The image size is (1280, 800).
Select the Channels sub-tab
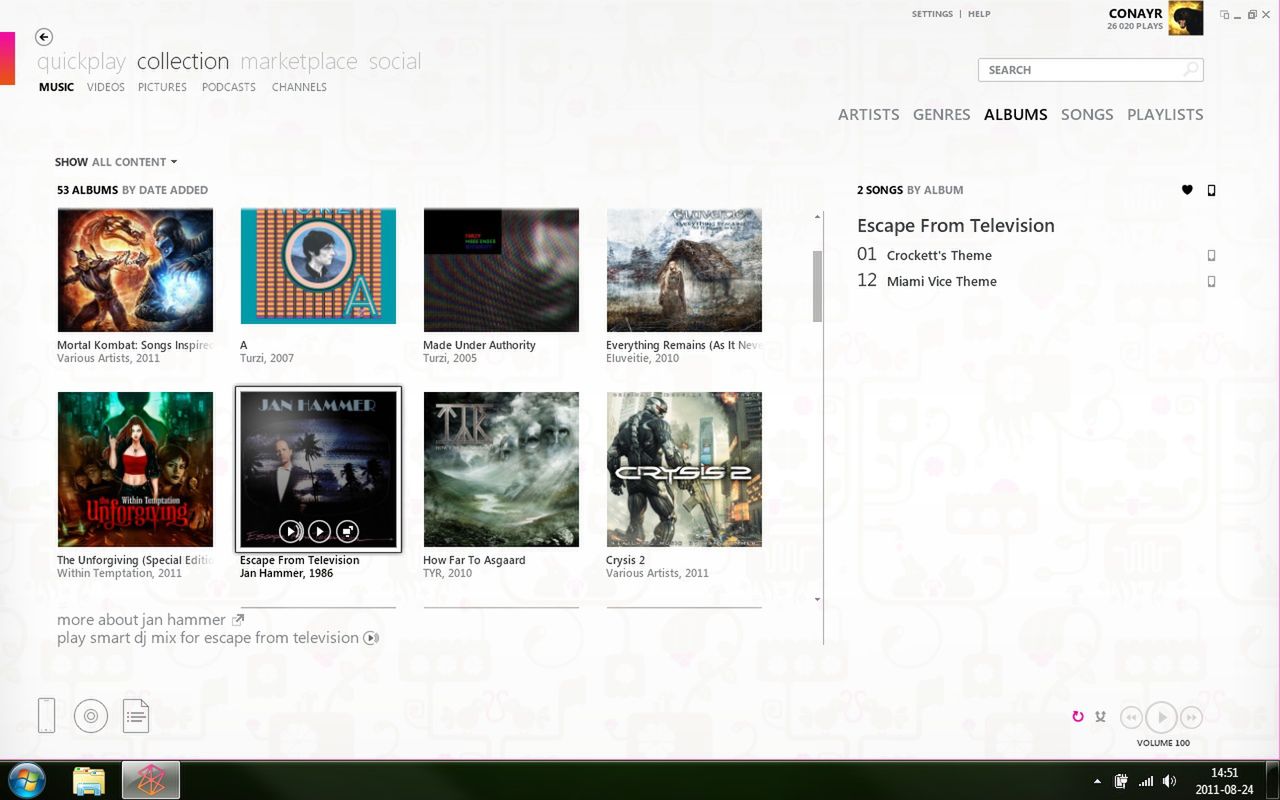click(299, 87)
